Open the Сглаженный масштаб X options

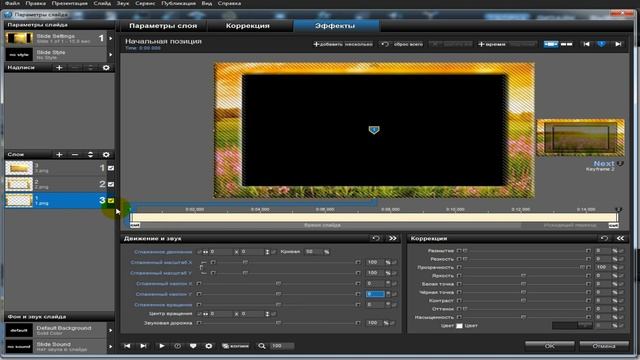(161, 262)
